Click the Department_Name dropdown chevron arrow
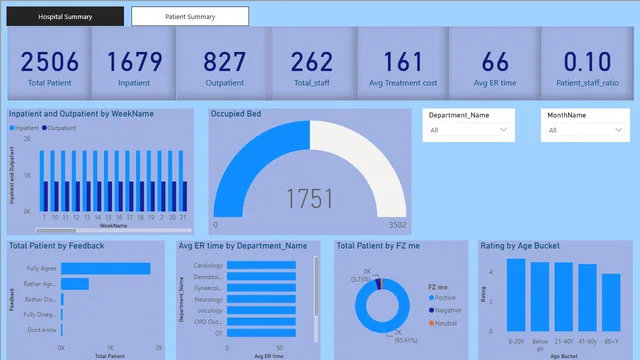 coord(503,130)
